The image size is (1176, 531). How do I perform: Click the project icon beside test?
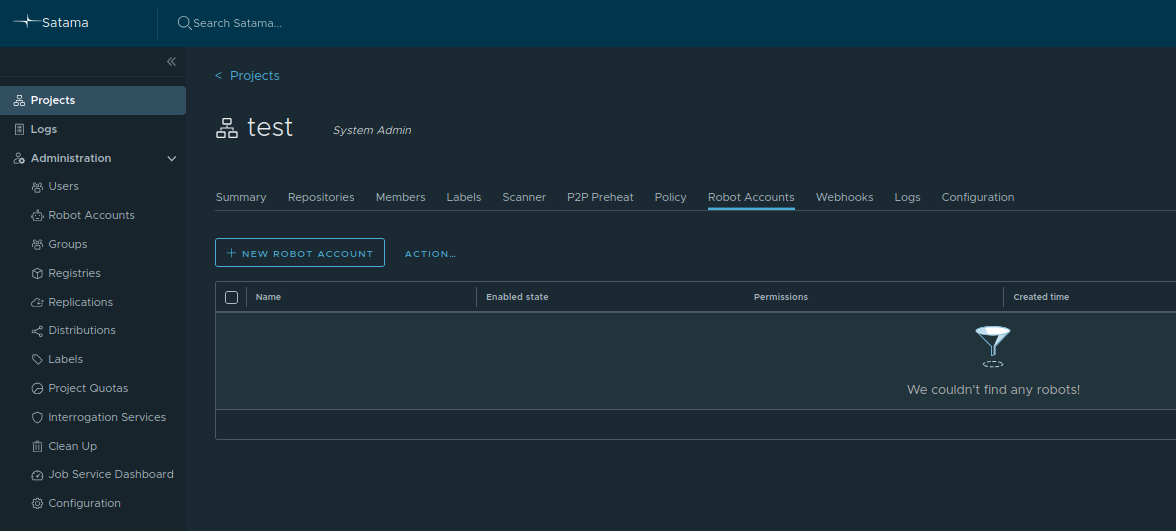click(226, 129)
